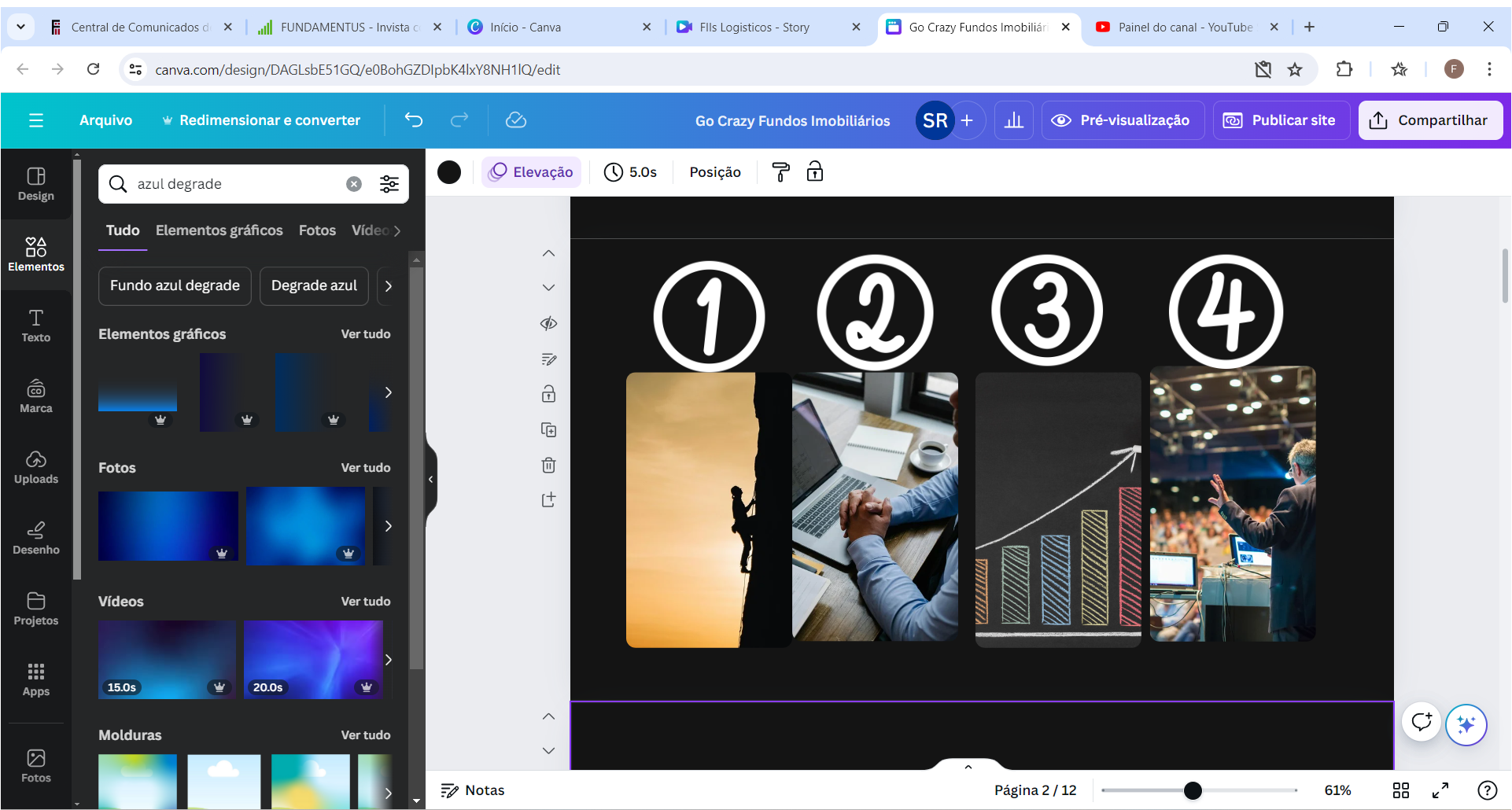The height and width of the screenshot is (810, 1512).
Task: Click the copy style paint roller icon
Action: click(780, 172)
